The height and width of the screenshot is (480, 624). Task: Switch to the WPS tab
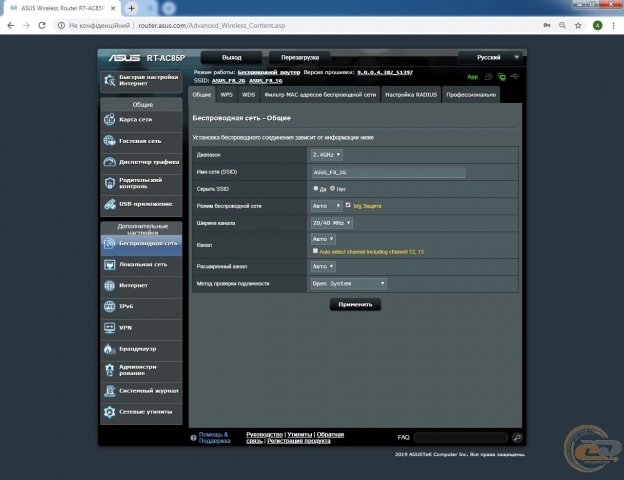(227, 95)
